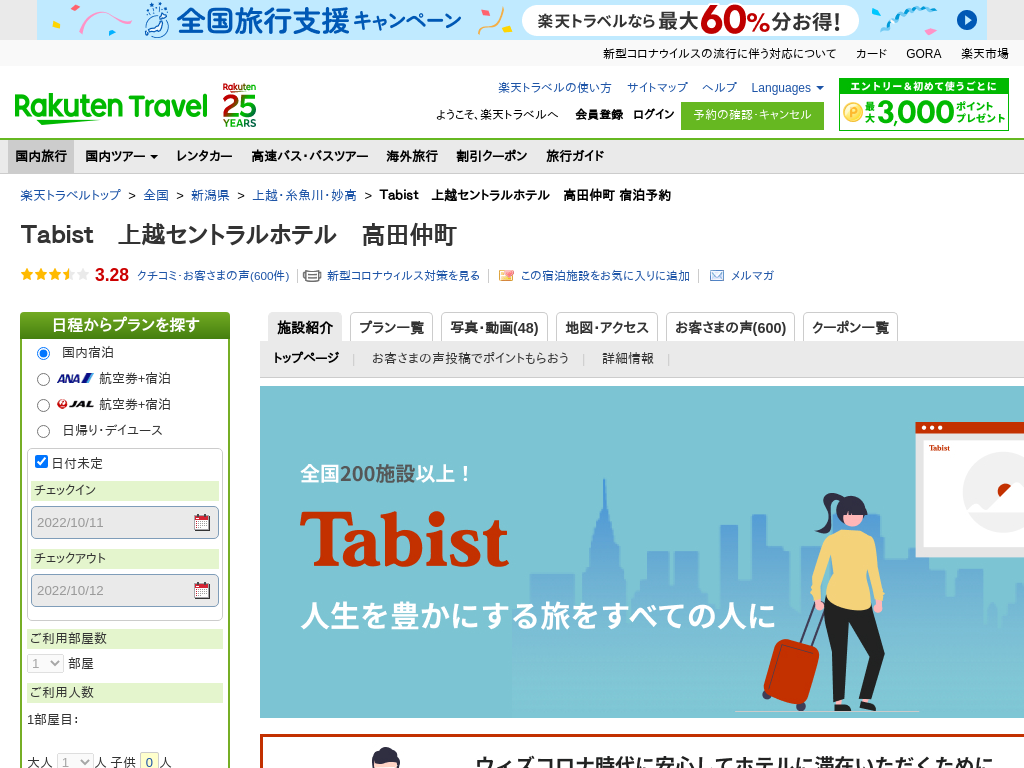1024x768 pixels.
Task: Expand the 国内ツアー menu dropdown
Action: (121, 156)
